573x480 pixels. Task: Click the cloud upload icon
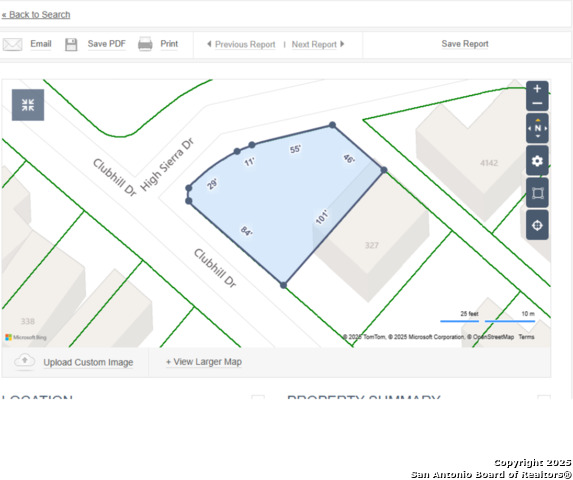point(24,361)
